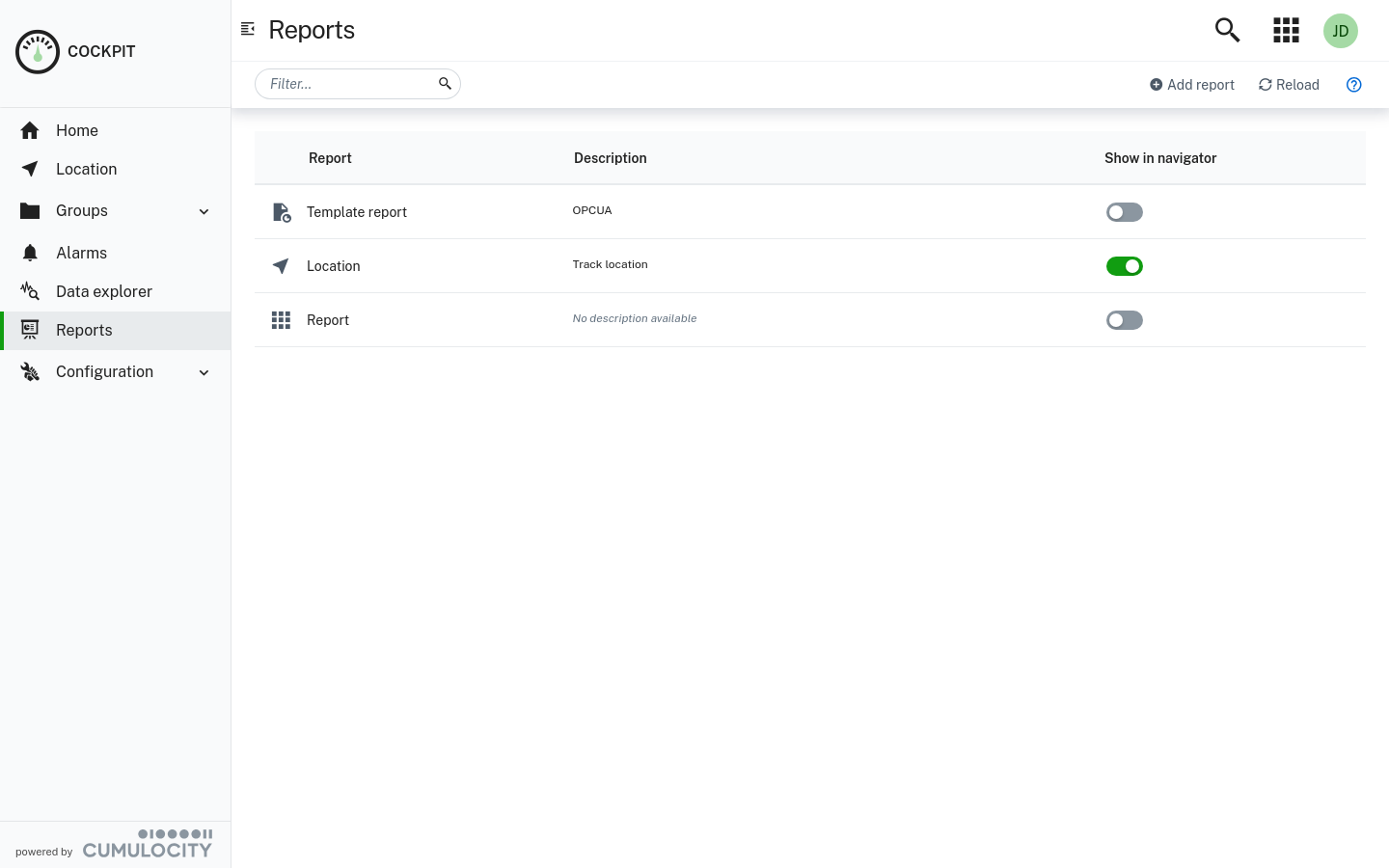Screen dimensions: 1389x868
Task: Click the Add report button
Action: tap(1192, 85)
